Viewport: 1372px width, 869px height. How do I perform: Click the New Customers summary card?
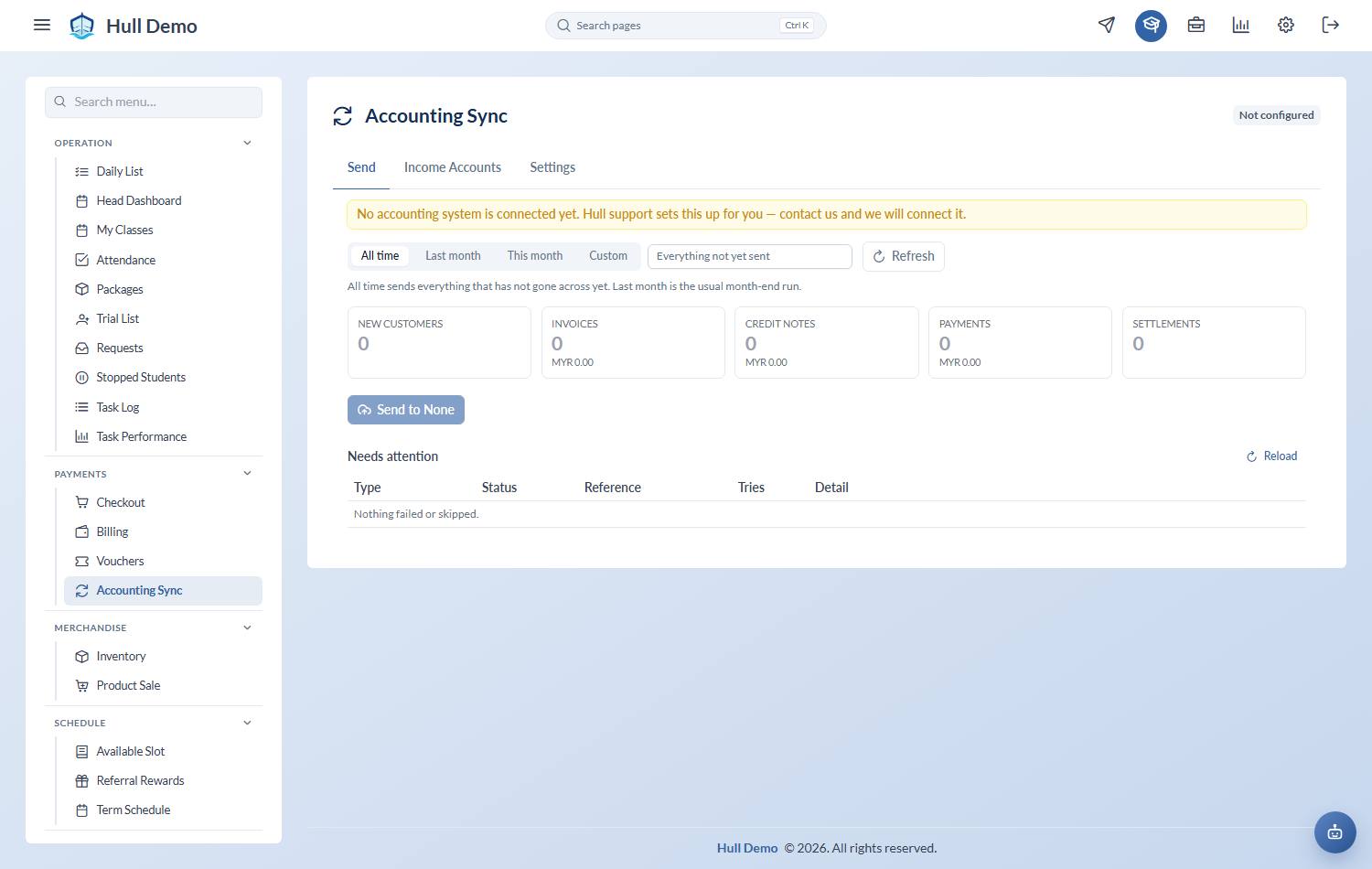click(x=439, y=342)
